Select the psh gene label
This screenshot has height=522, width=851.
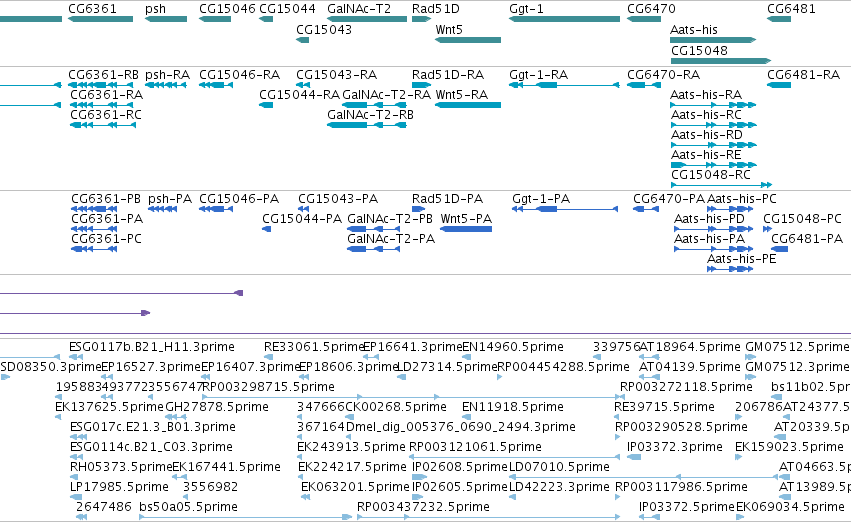tap(155, 9)
